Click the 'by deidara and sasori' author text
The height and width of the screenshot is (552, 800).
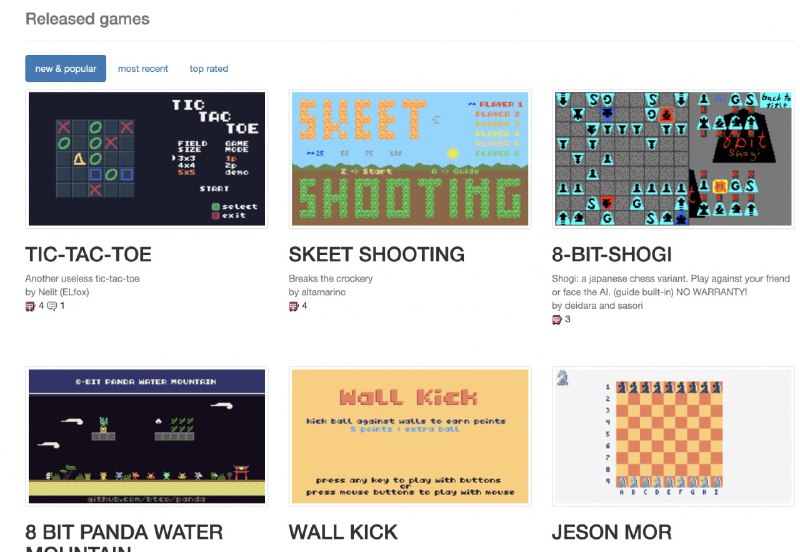tap(597, 306)
